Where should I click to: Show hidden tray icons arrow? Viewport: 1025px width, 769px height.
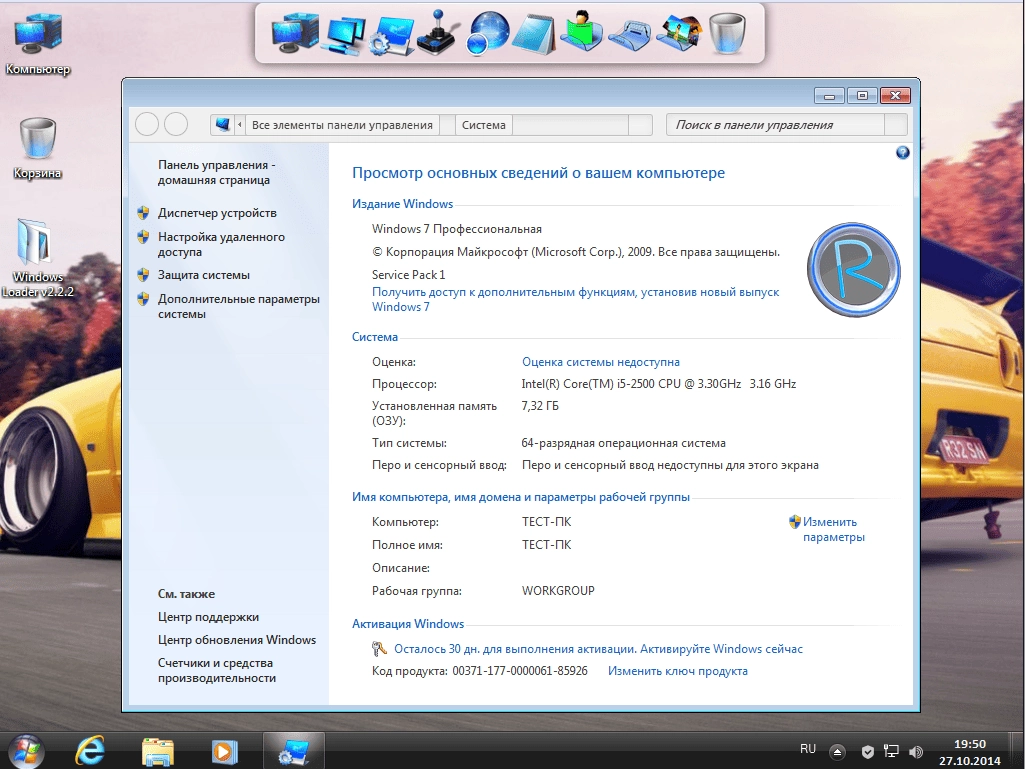(837, 751)
